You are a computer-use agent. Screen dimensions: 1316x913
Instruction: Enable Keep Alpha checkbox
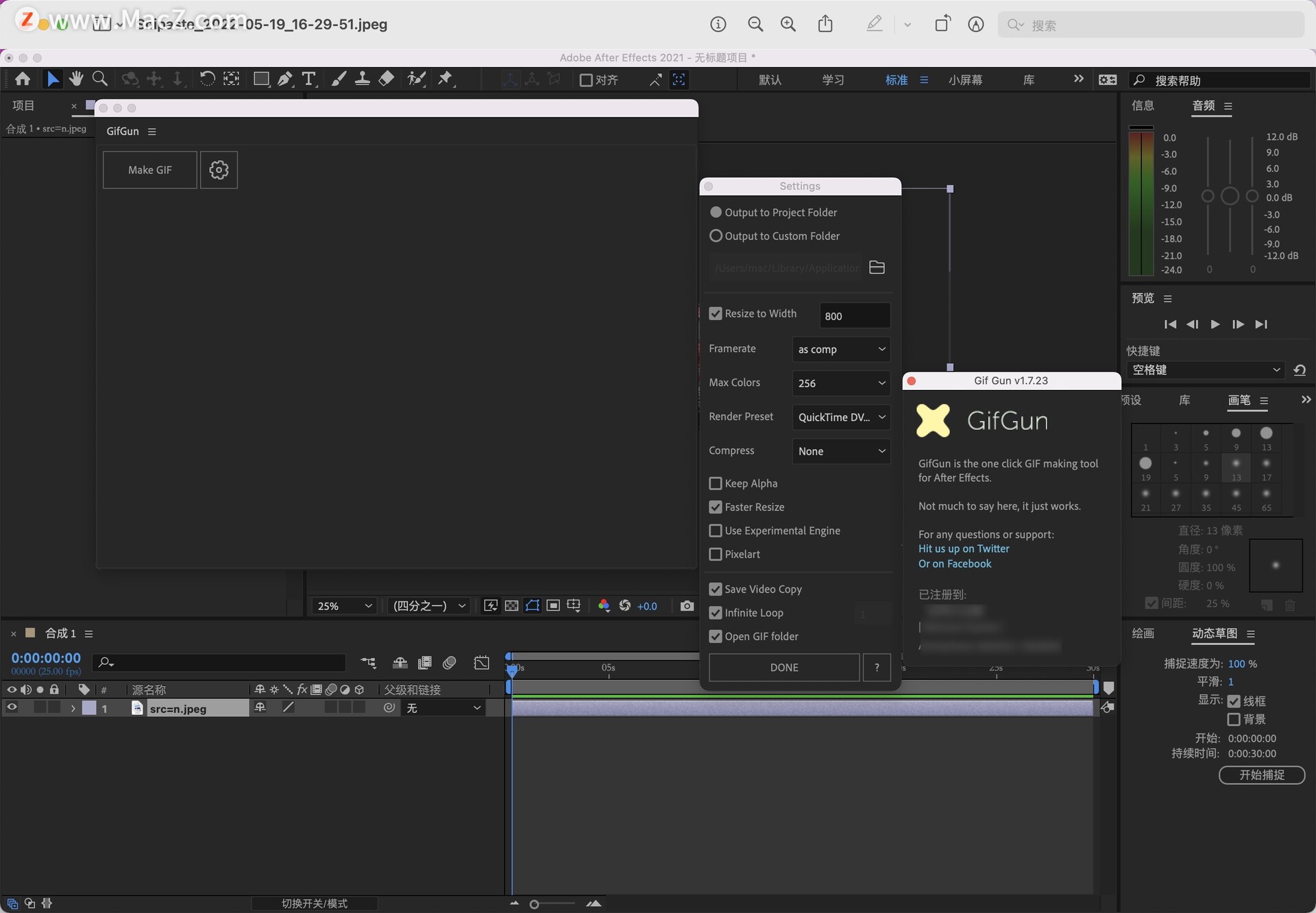(716, 484)
